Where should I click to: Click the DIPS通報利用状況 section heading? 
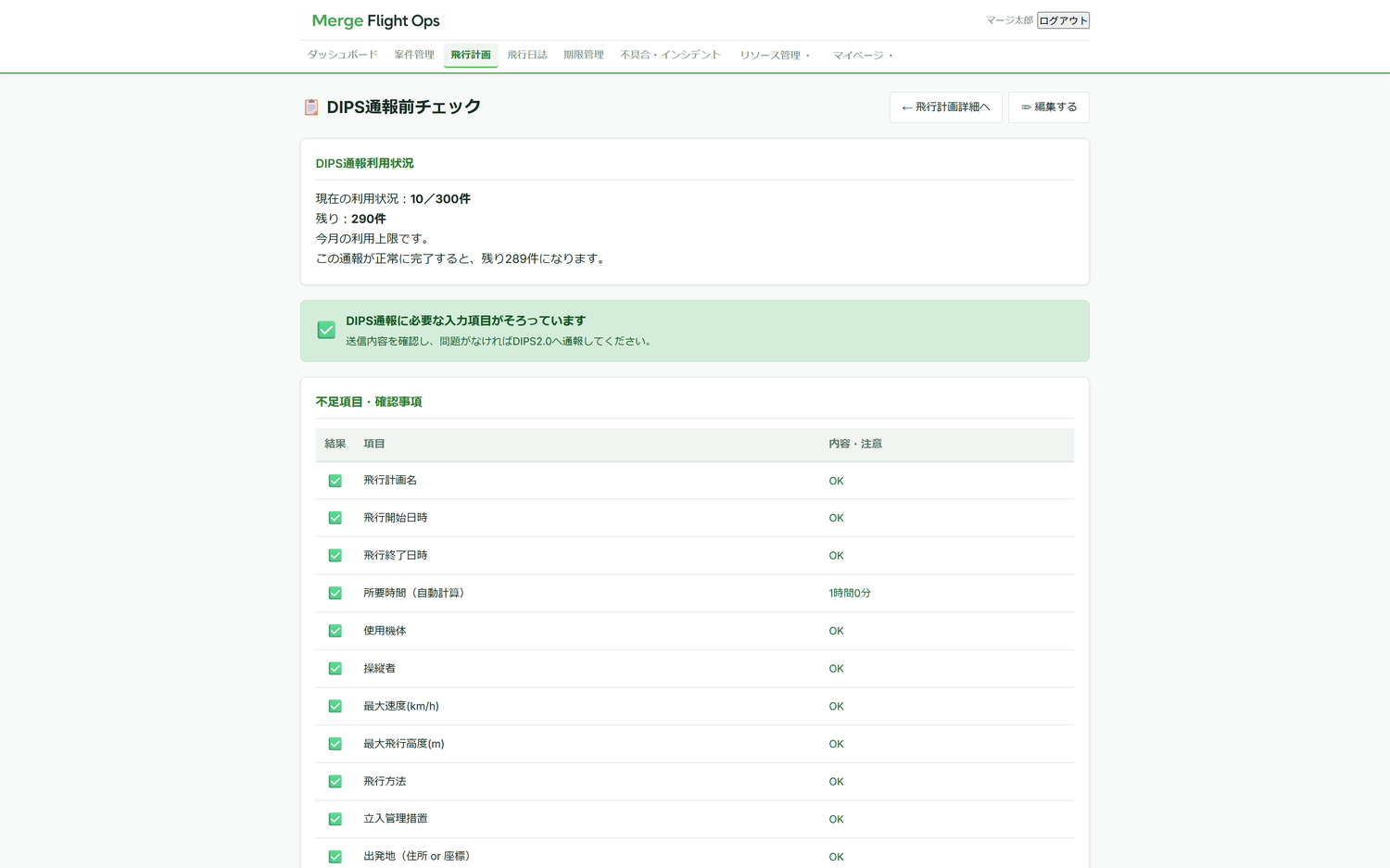coord(365,163)
